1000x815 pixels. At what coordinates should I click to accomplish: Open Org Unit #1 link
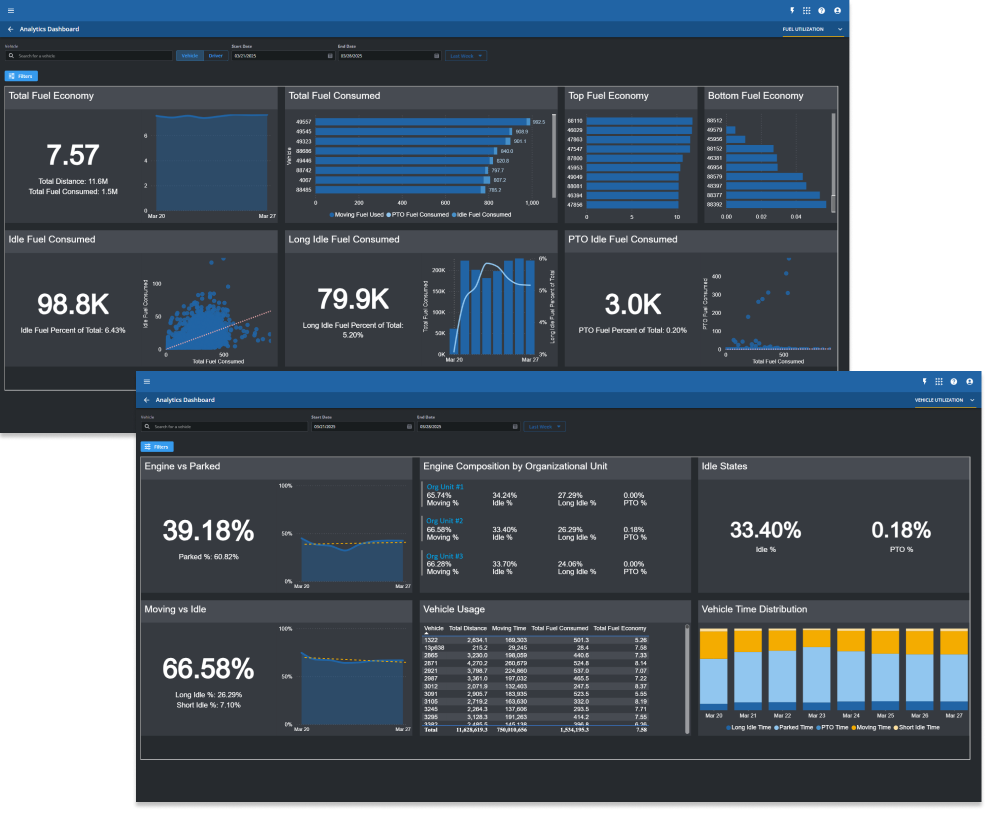point(445,487)
